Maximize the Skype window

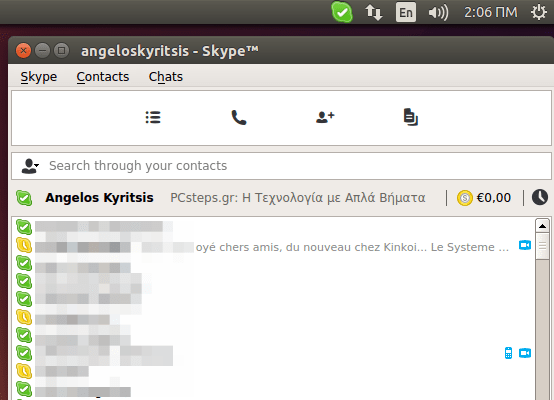click(x=61, y=51)
